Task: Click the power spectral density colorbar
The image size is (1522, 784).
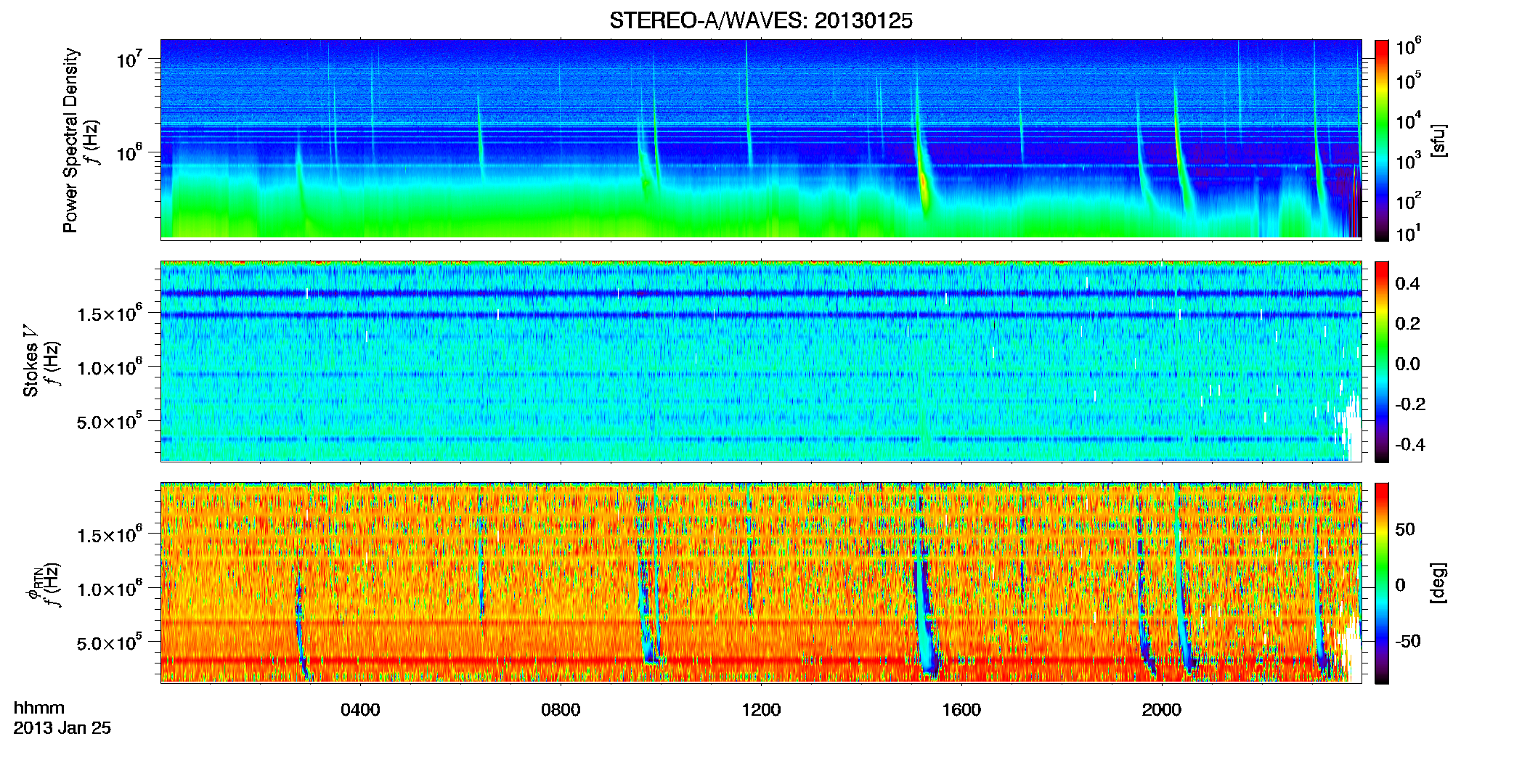Action: click(x=1382, y=139)
